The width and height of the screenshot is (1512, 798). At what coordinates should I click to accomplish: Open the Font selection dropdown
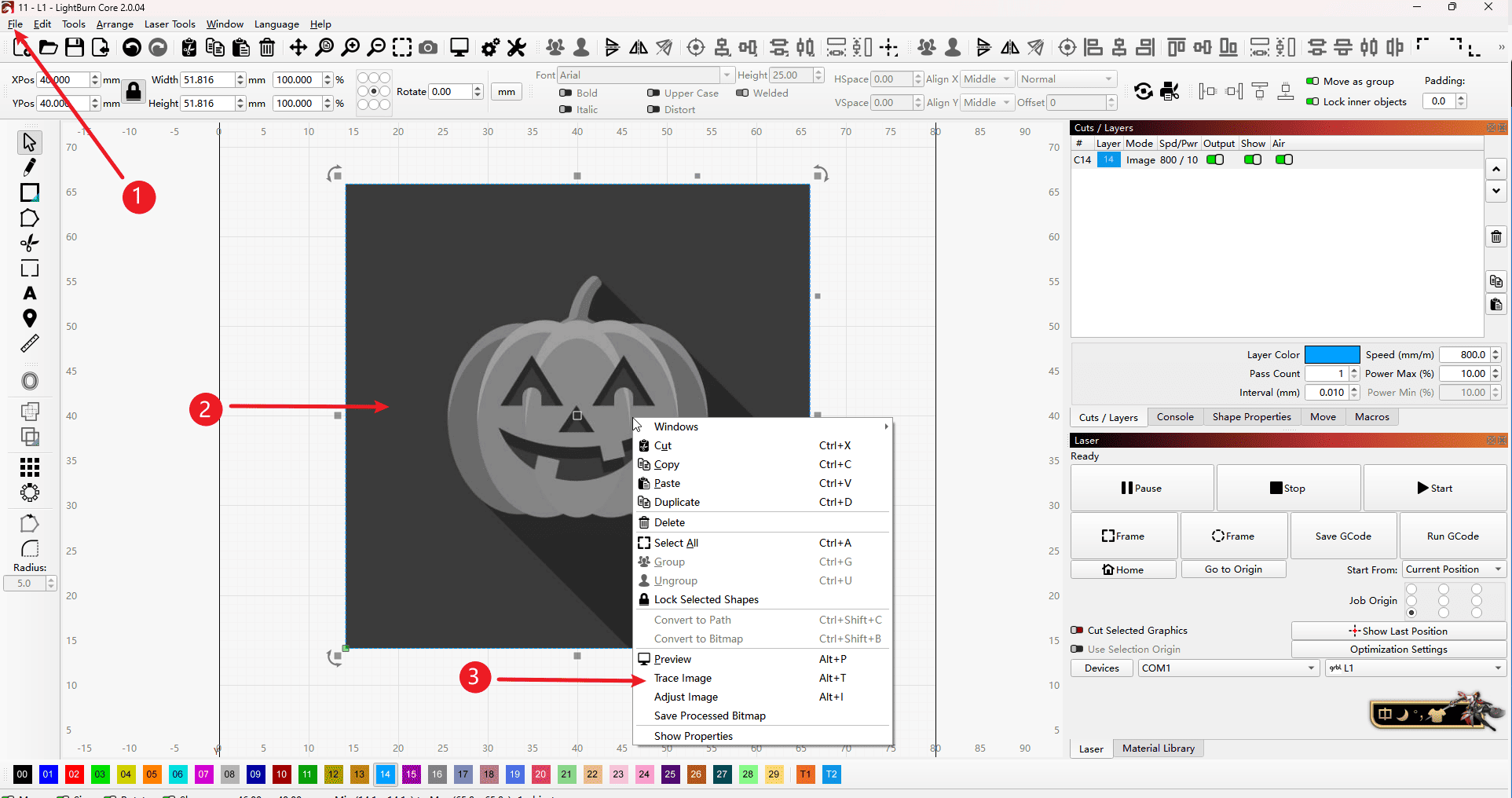pos(644,75)
